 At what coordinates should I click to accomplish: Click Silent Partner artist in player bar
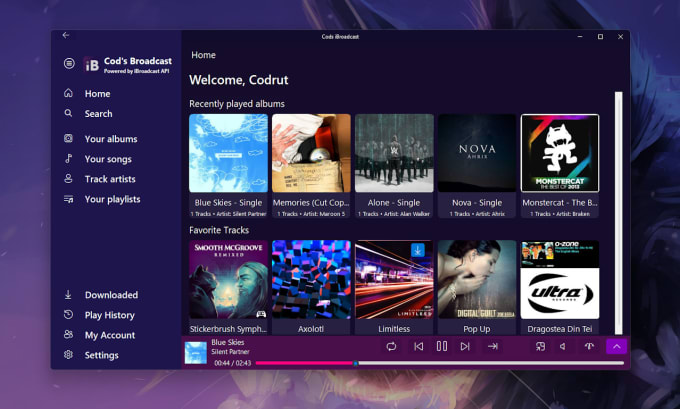tap(230, 352)
